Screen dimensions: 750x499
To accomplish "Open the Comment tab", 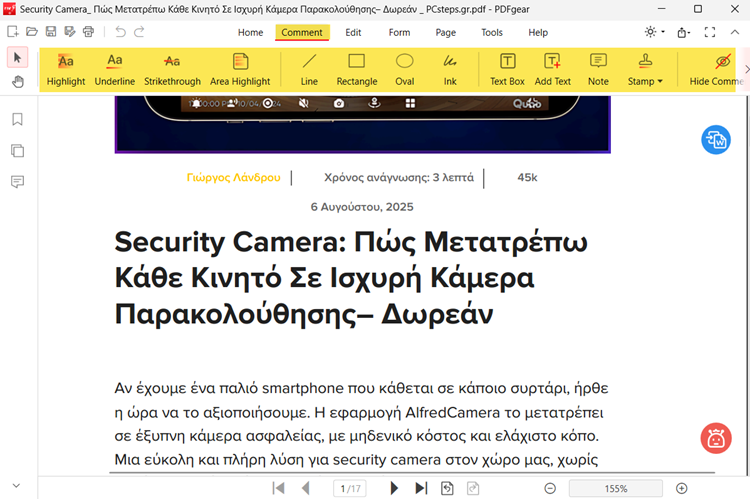I will point(302,33).
